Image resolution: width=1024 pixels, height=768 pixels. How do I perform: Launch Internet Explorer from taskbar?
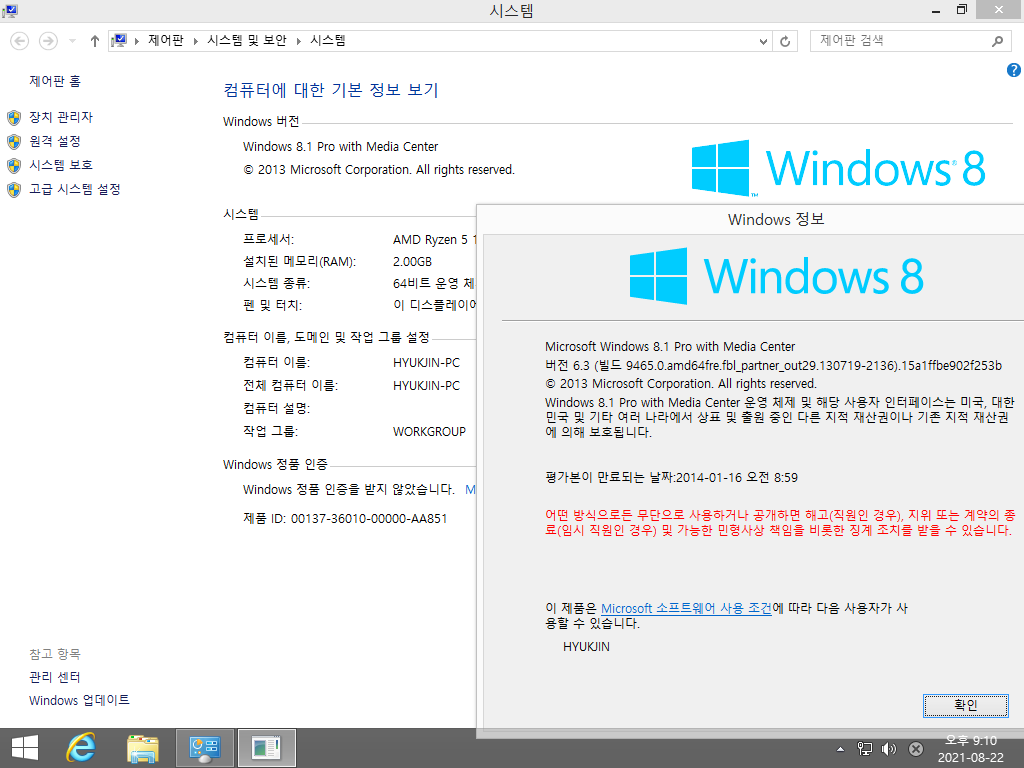(x=81, y=748)
